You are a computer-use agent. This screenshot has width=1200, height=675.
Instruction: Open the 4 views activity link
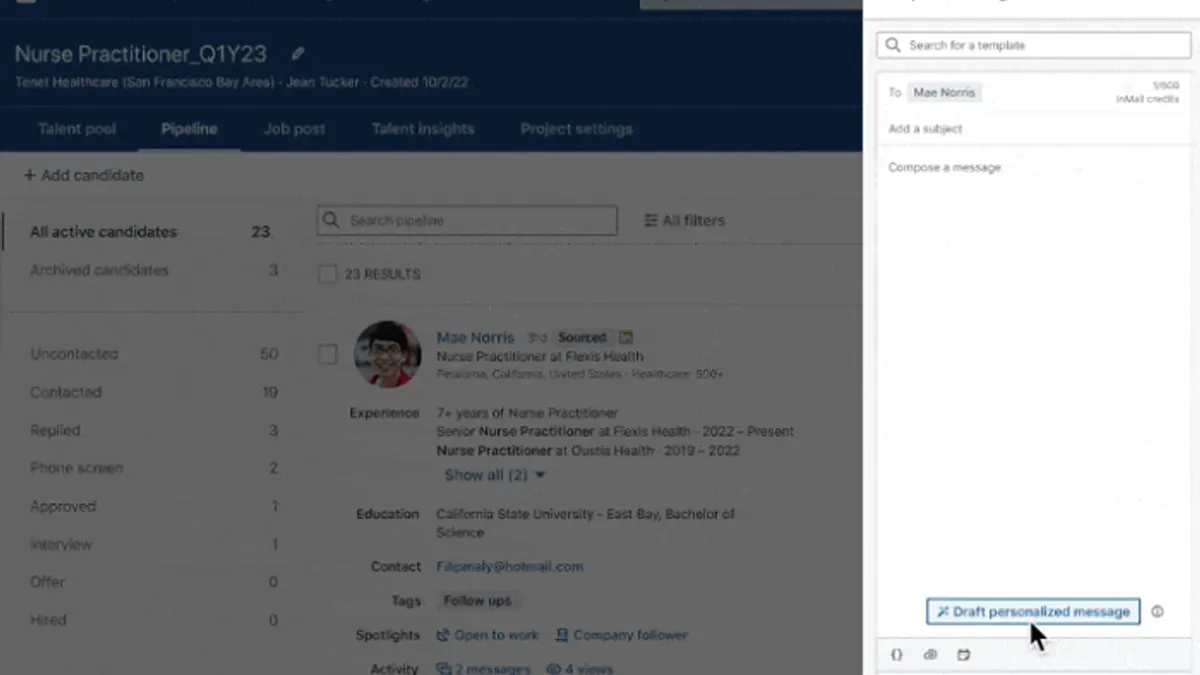579,669
